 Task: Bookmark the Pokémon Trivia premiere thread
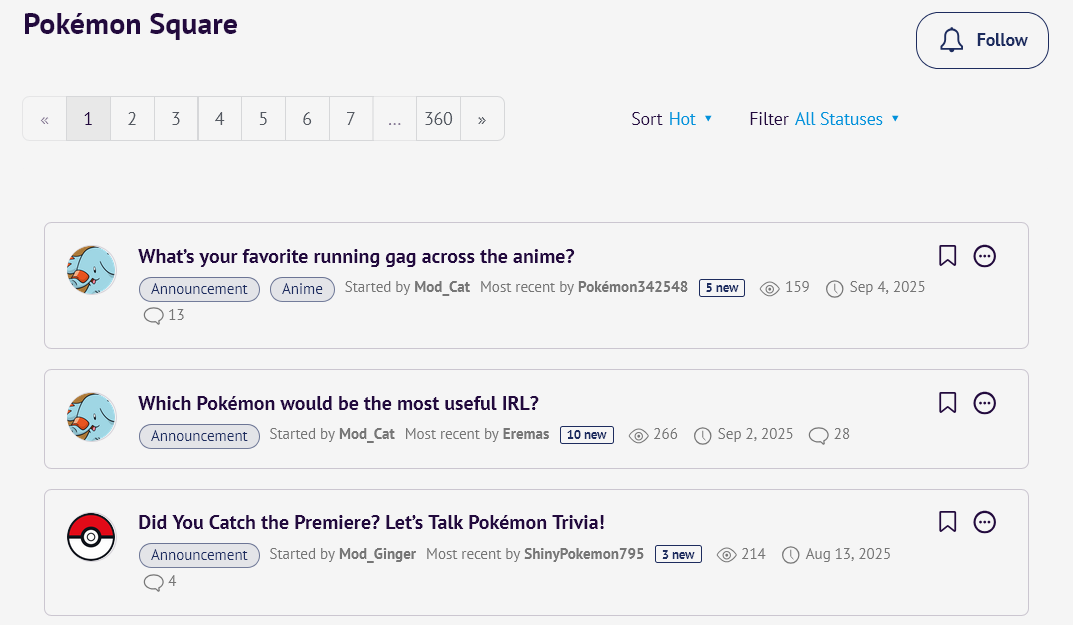click(x=947, y=522)
